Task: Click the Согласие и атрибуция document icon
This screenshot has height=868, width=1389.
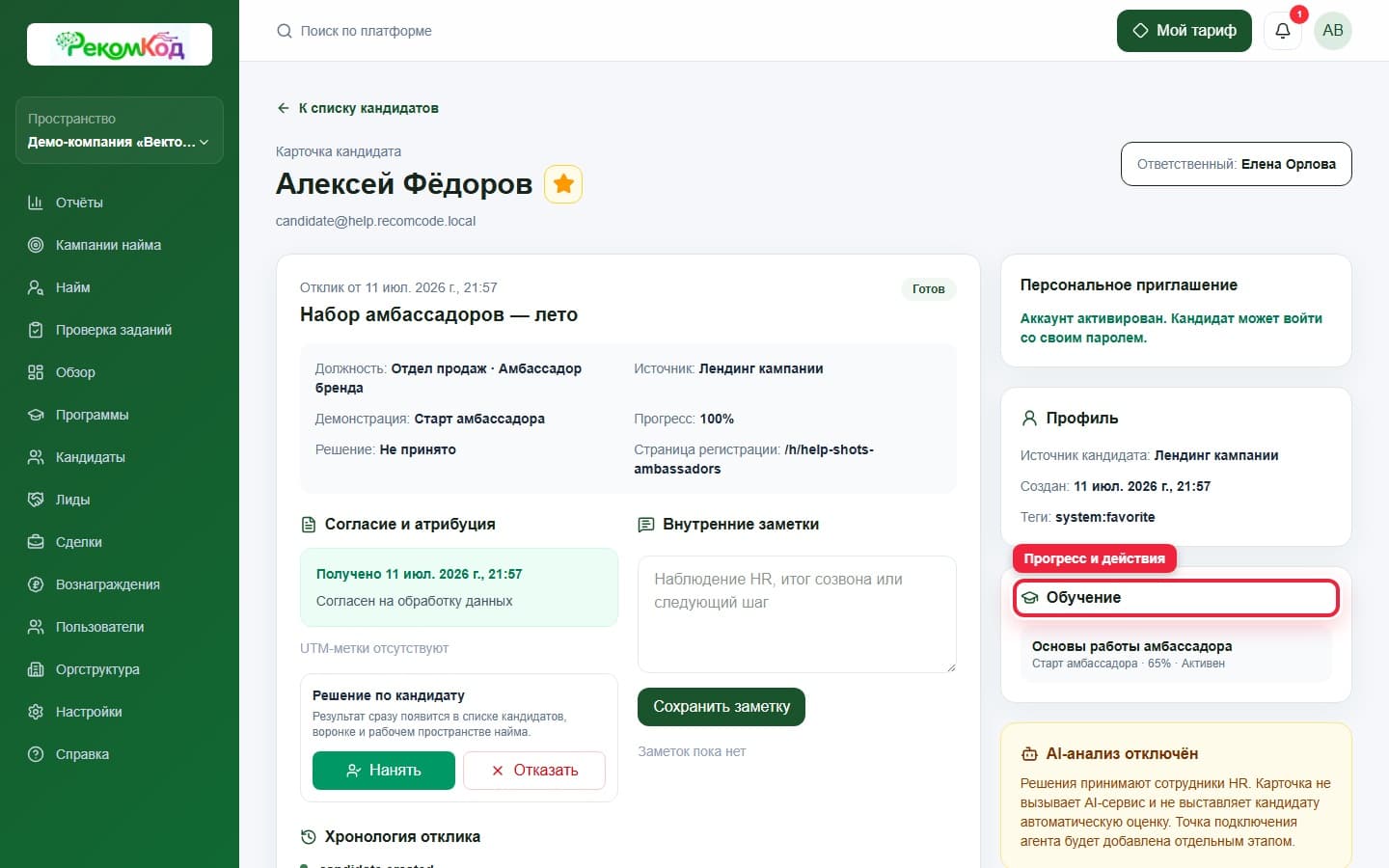Action: tap(309, 525)
